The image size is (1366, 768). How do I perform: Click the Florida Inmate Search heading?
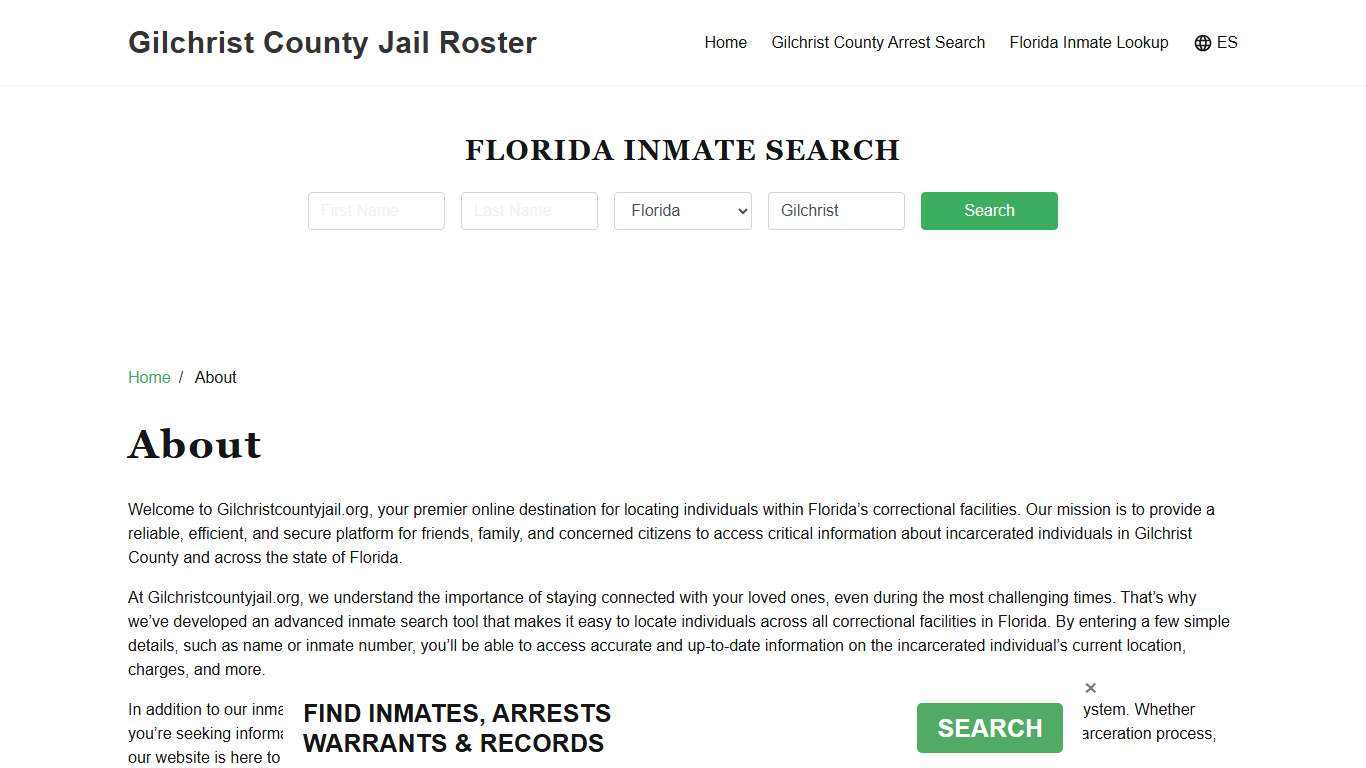click(x=682, y=150)
